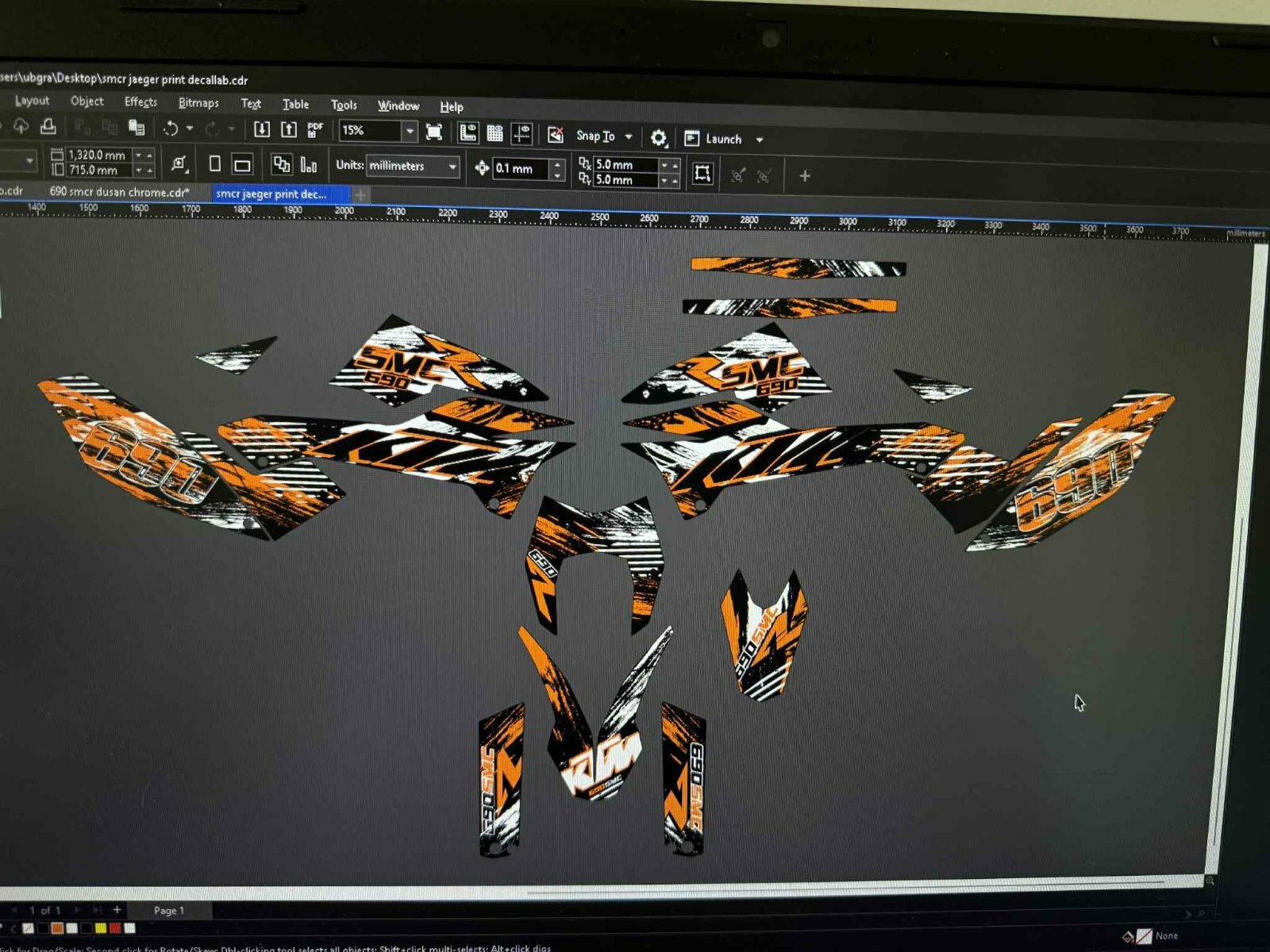Click the Current page icon
This screenshot has width=1270, height=952.
click(x=309, y=165)
